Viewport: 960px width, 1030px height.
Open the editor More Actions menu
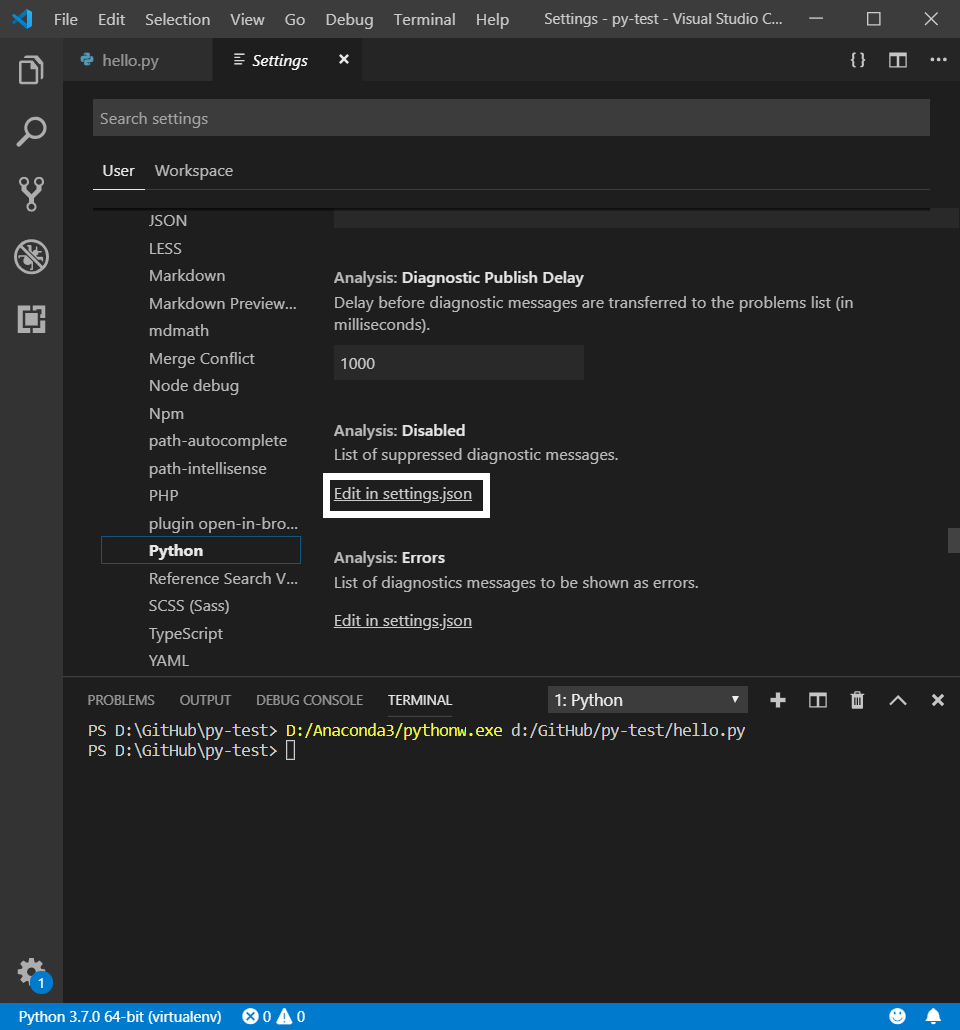(938, 60)
